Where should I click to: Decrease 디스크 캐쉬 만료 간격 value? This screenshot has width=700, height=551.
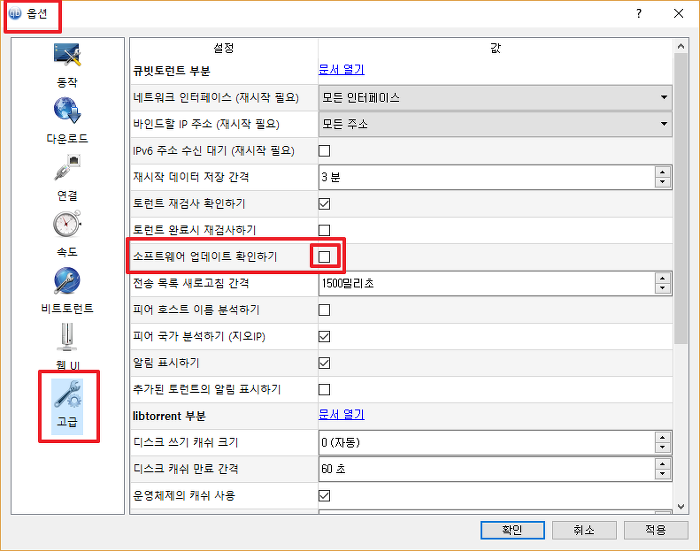663,474
